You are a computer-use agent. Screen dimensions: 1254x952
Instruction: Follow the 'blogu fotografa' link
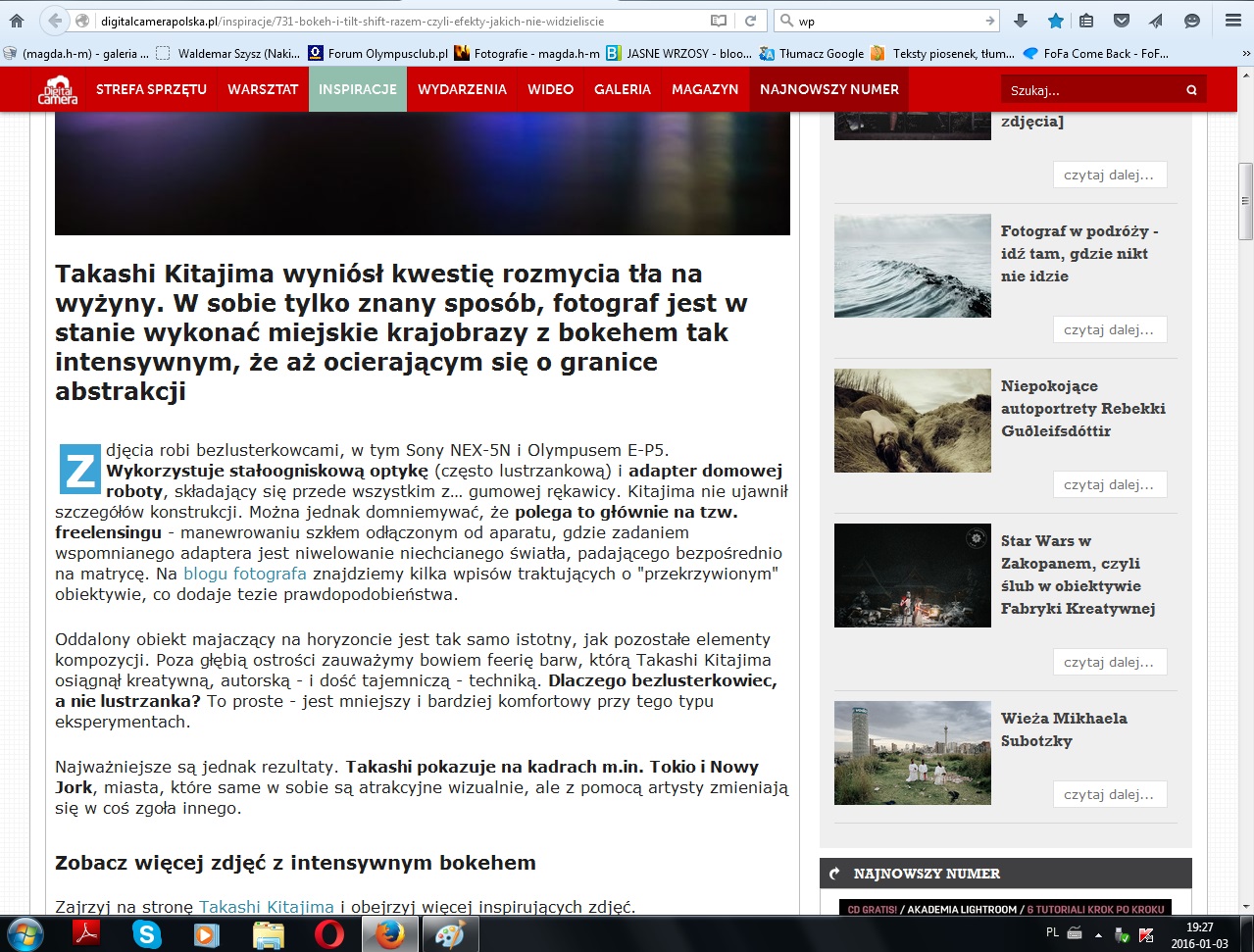[x=245, y=574]
